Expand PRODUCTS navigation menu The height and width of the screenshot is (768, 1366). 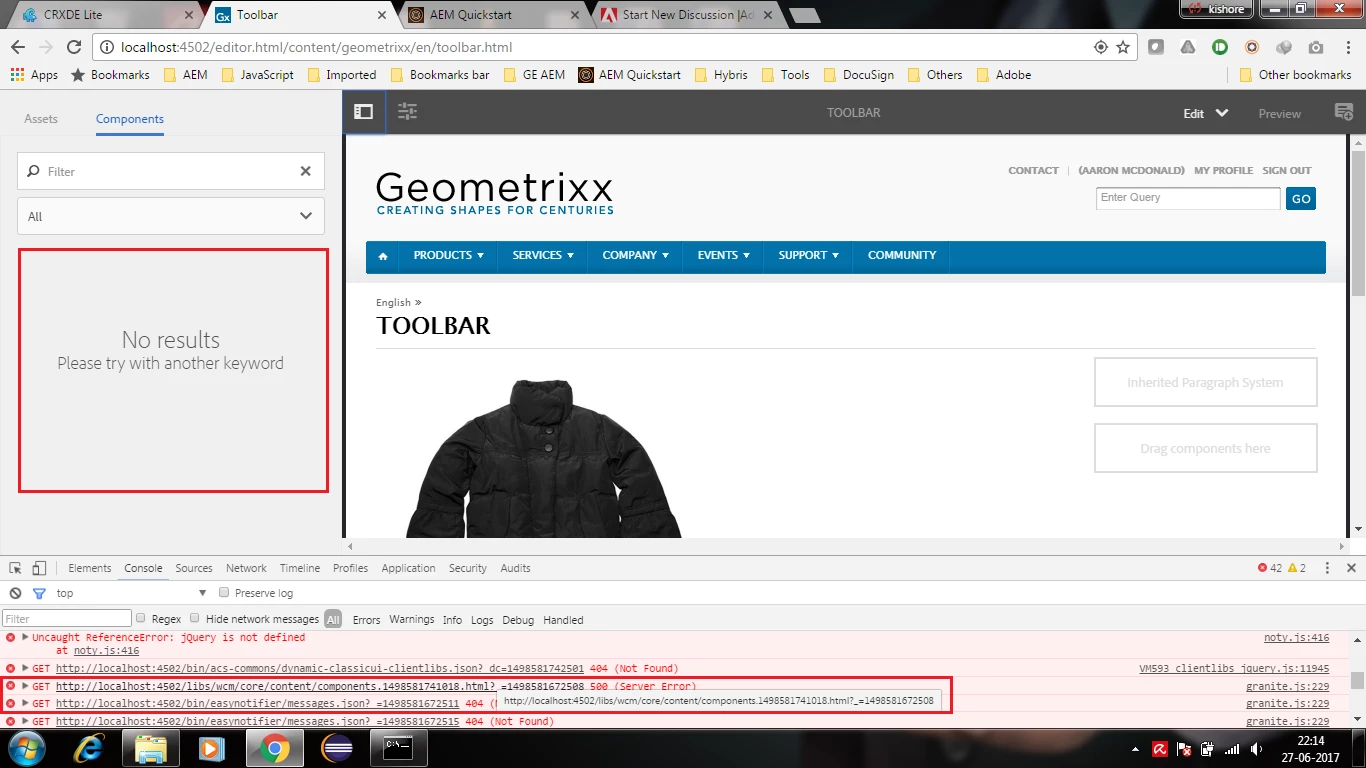coord(448,256)
